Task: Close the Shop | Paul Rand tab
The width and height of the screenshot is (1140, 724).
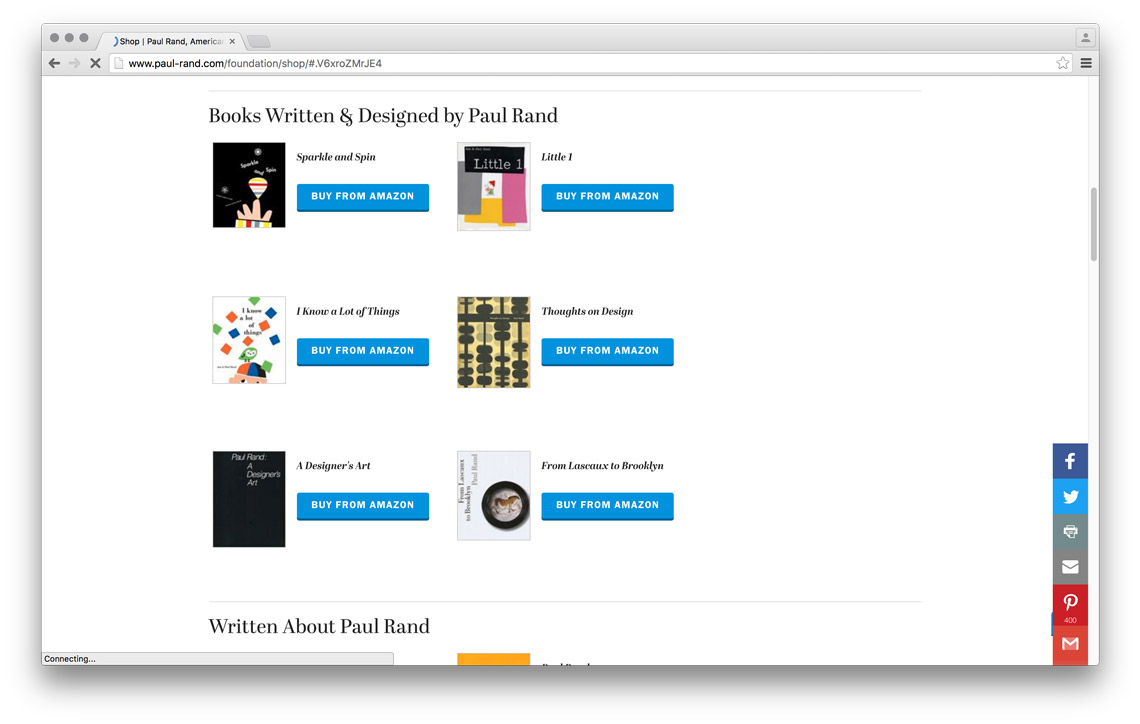Action: pyautogui.click(x=232, y=41)
